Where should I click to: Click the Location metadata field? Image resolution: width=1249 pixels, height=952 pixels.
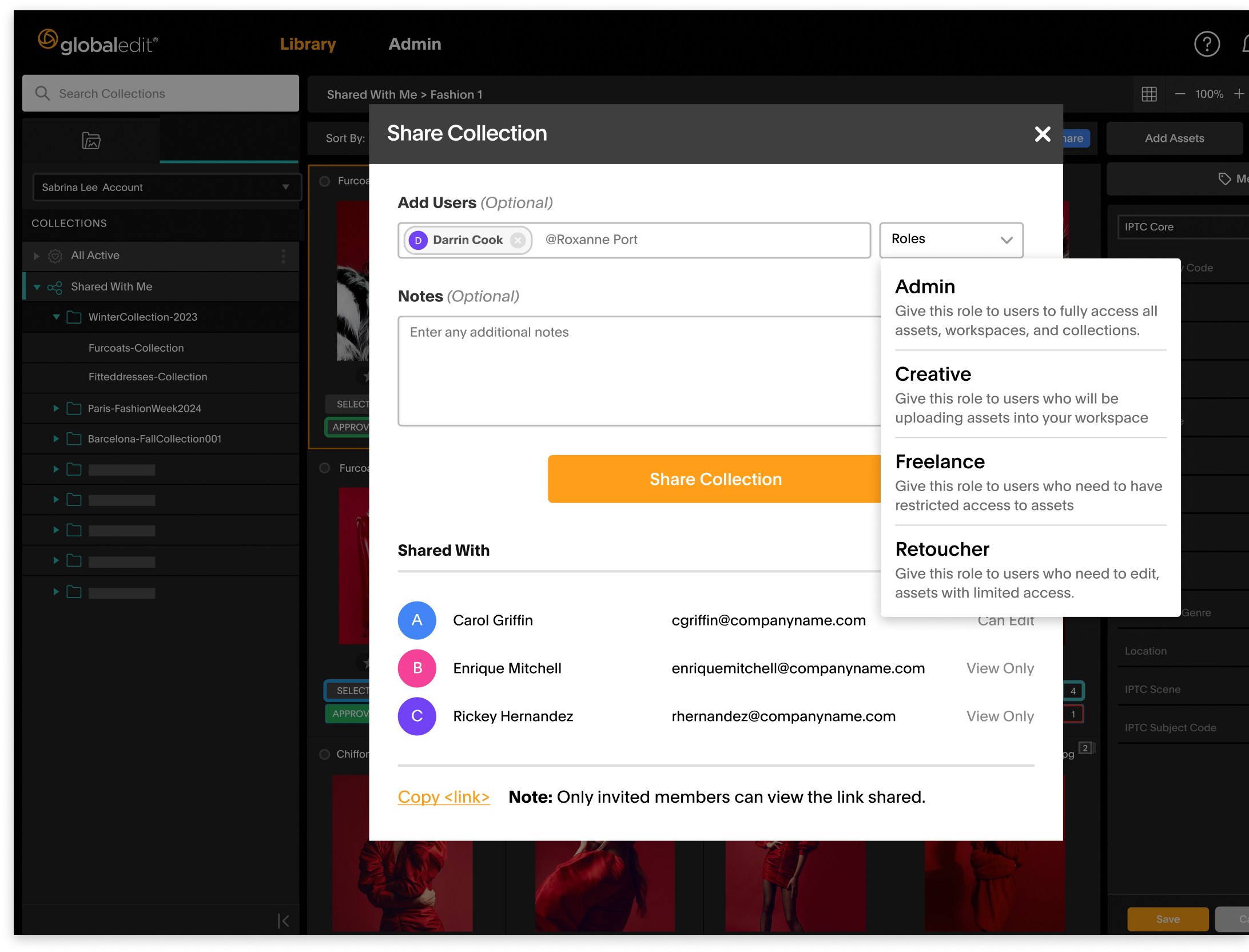pos(1183,651)
